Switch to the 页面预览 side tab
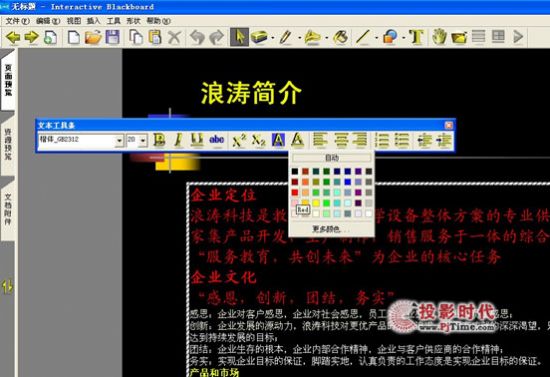Screen dimensions: 550x377 [8, 80]
